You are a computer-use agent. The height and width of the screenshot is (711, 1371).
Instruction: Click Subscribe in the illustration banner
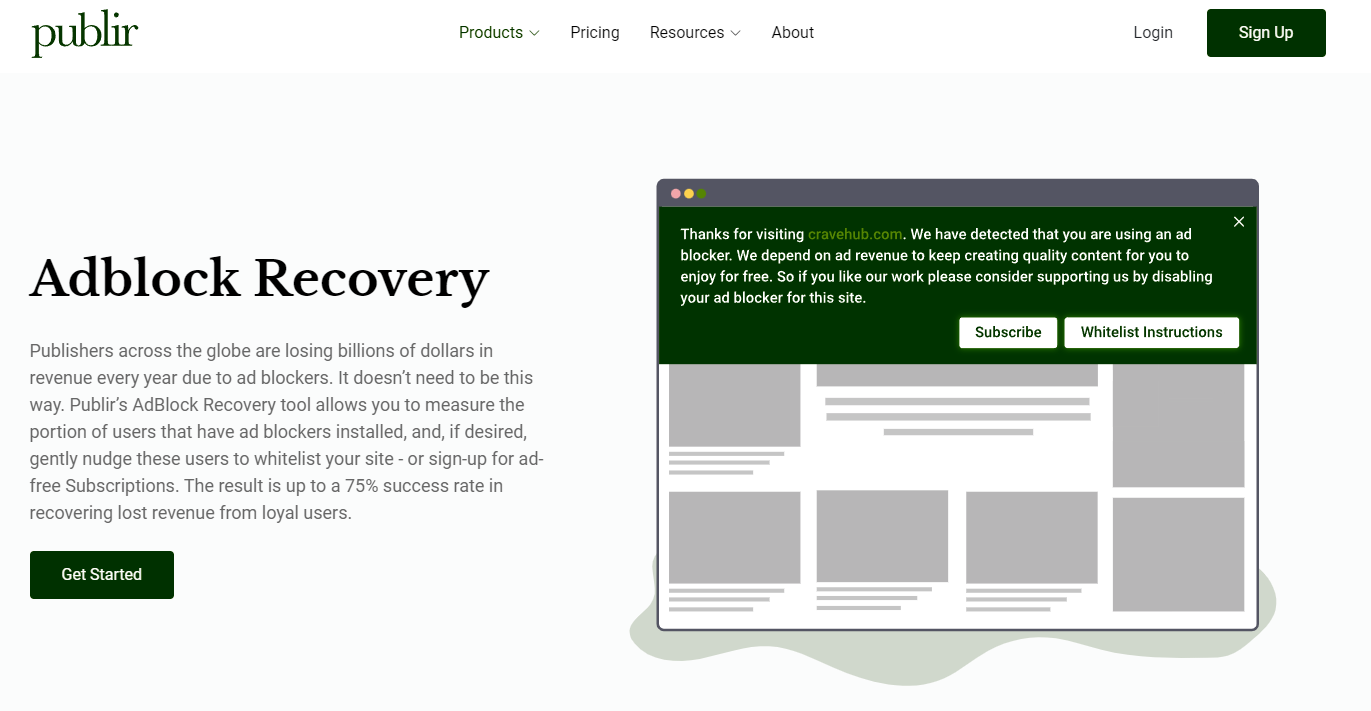(x=1008, y=333)
